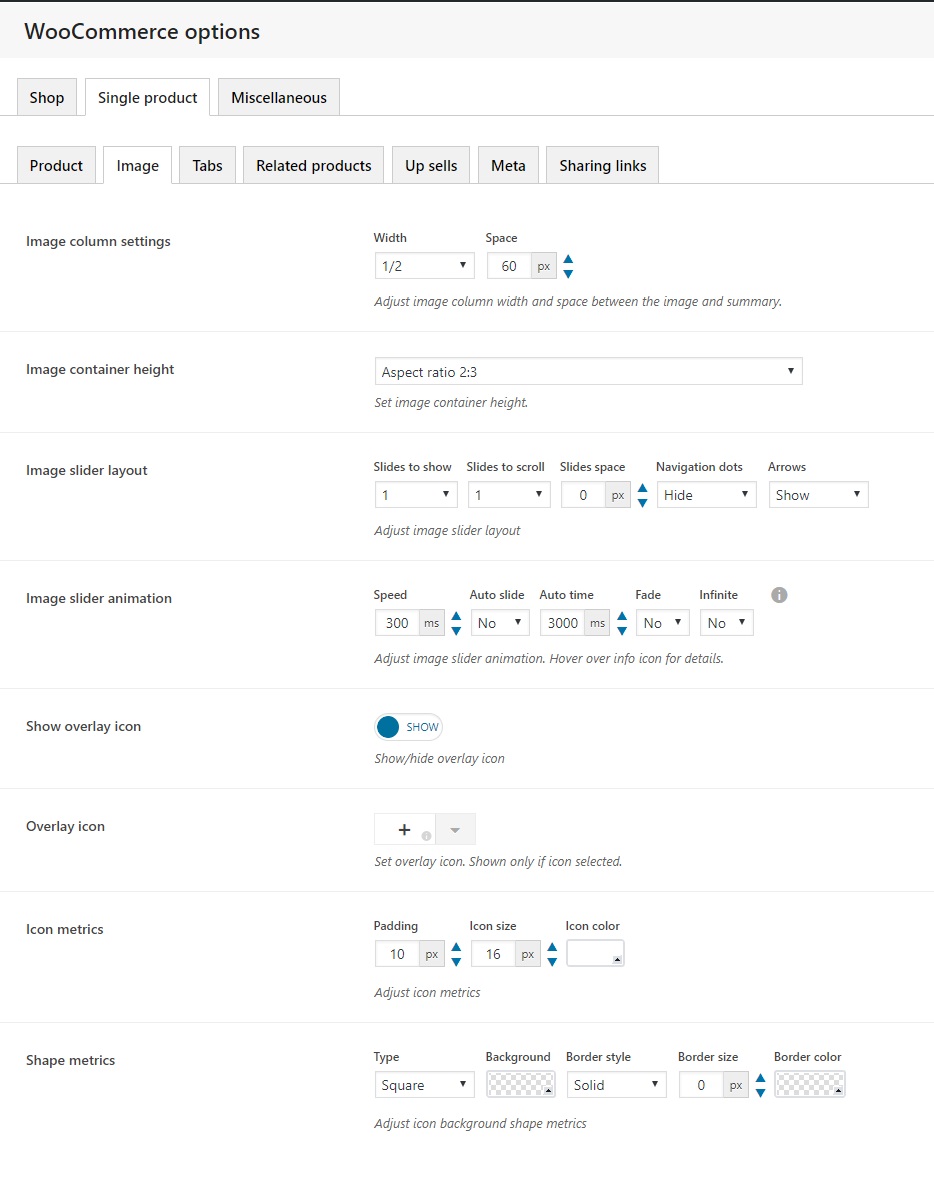Increase the image column Space value
Viewport: 934px width, 1194px height.
pyautogui.click(x=568, y=260)
